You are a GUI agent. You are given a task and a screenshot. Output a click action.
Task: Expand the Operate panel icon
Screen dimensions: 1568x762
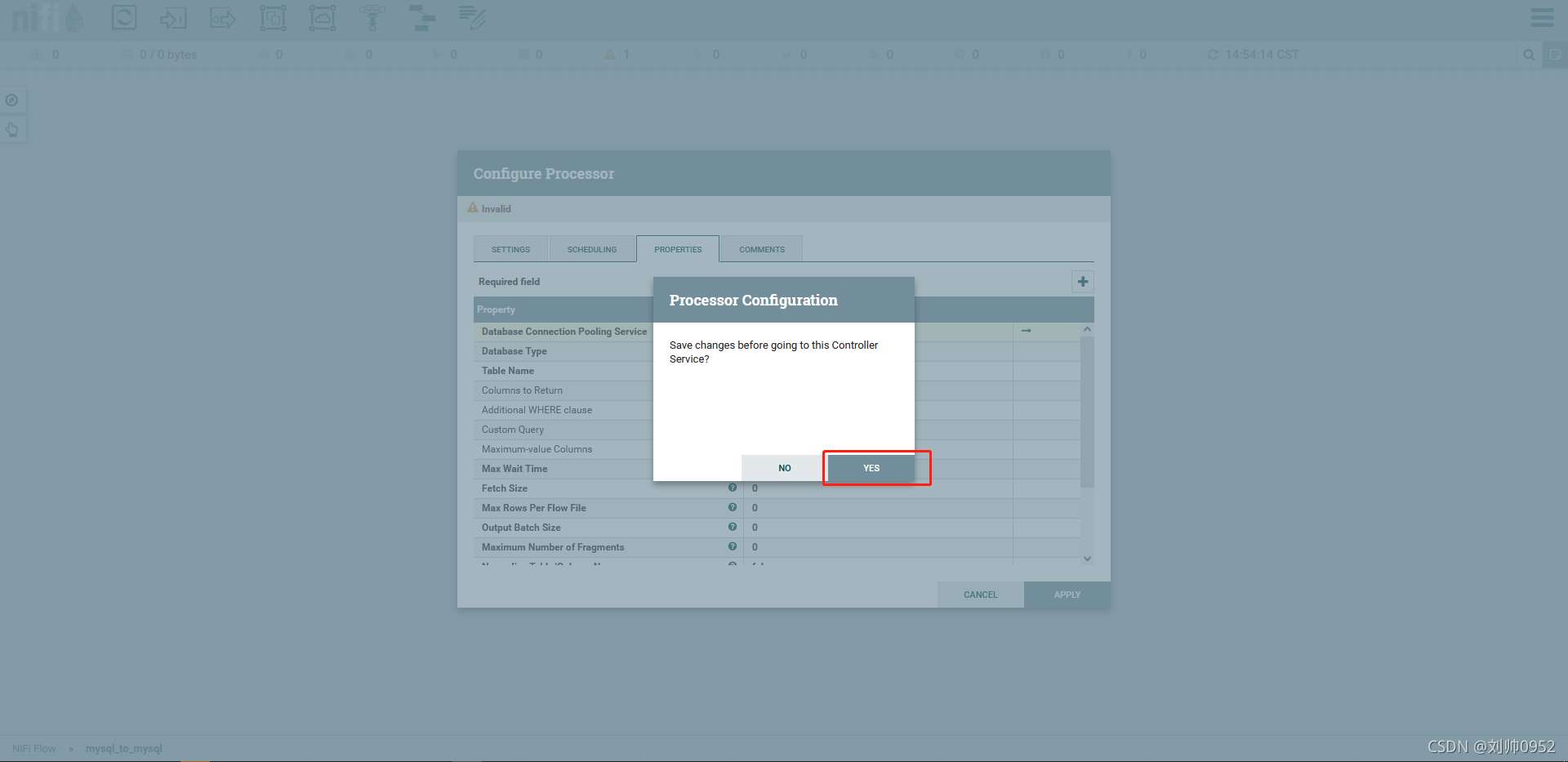click(x=12, y=130)
